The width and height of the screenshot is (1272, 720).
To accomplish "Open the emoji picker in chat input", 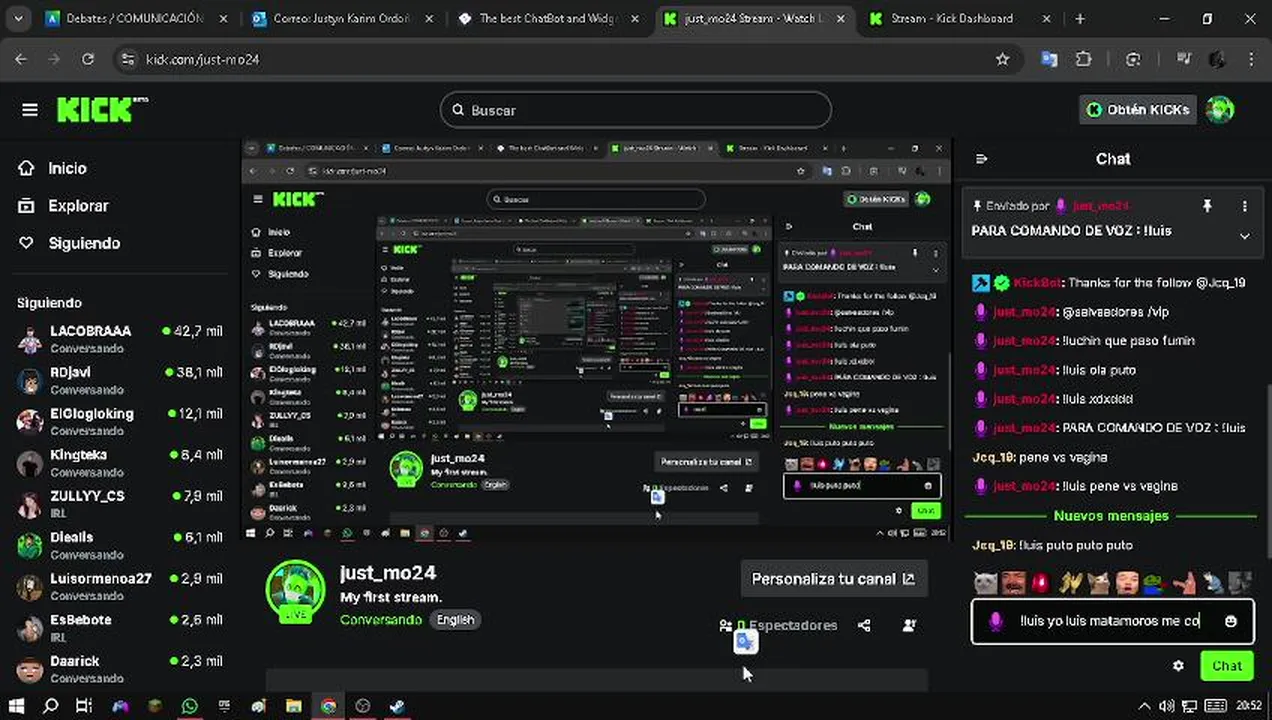I will (x=1231, y=621).
